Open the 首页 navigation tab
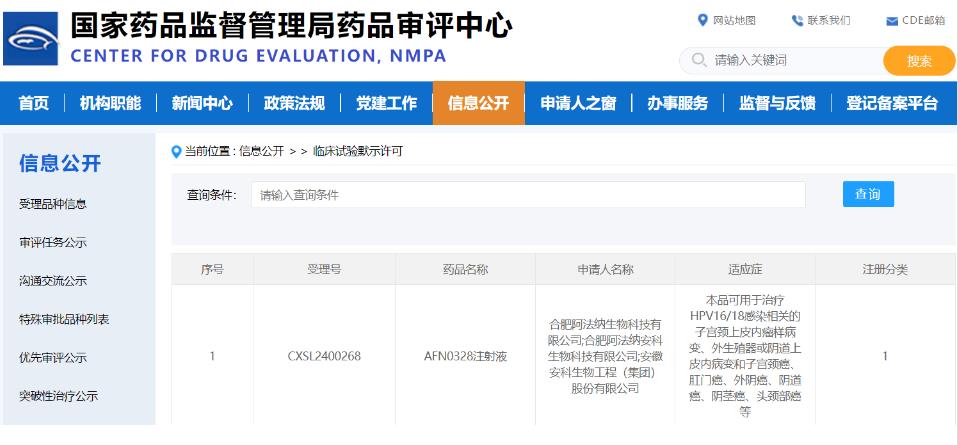 tap(33, 103)
